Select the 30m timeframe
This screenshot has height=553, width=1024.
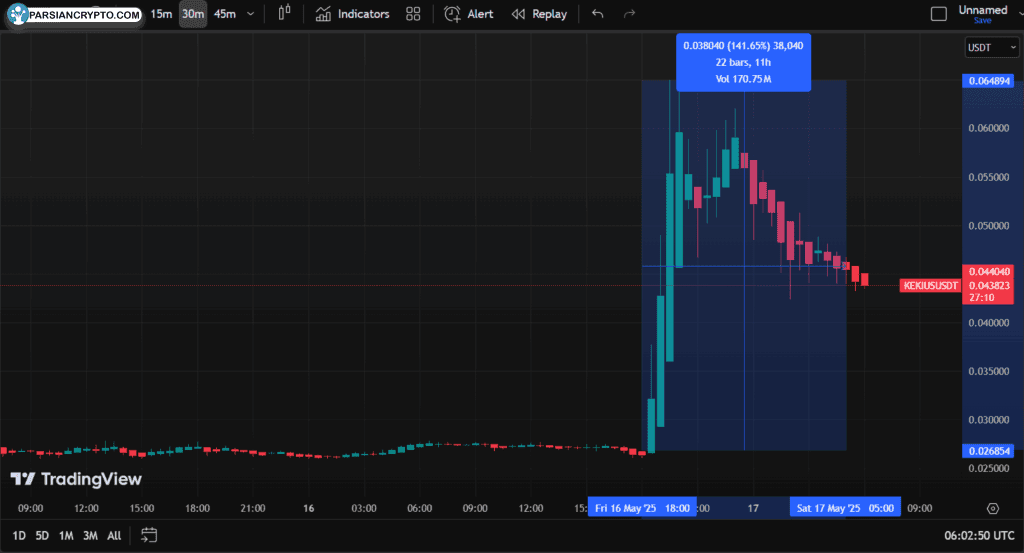pos(193,14)
